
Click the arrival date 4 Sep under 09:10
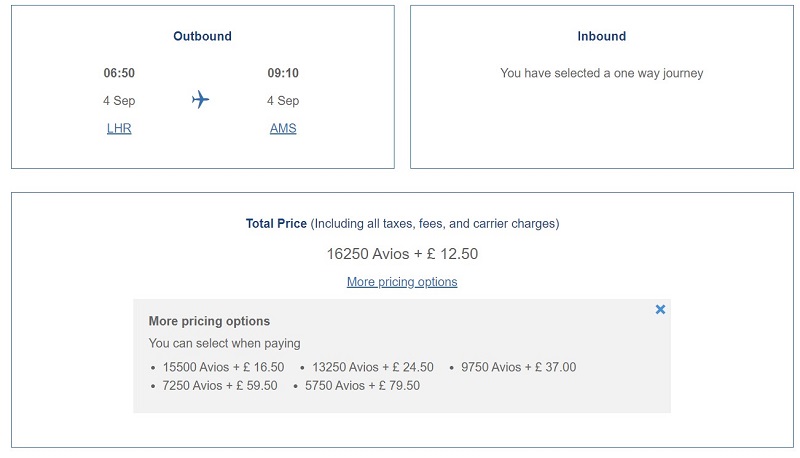click(x=283, y=101)
